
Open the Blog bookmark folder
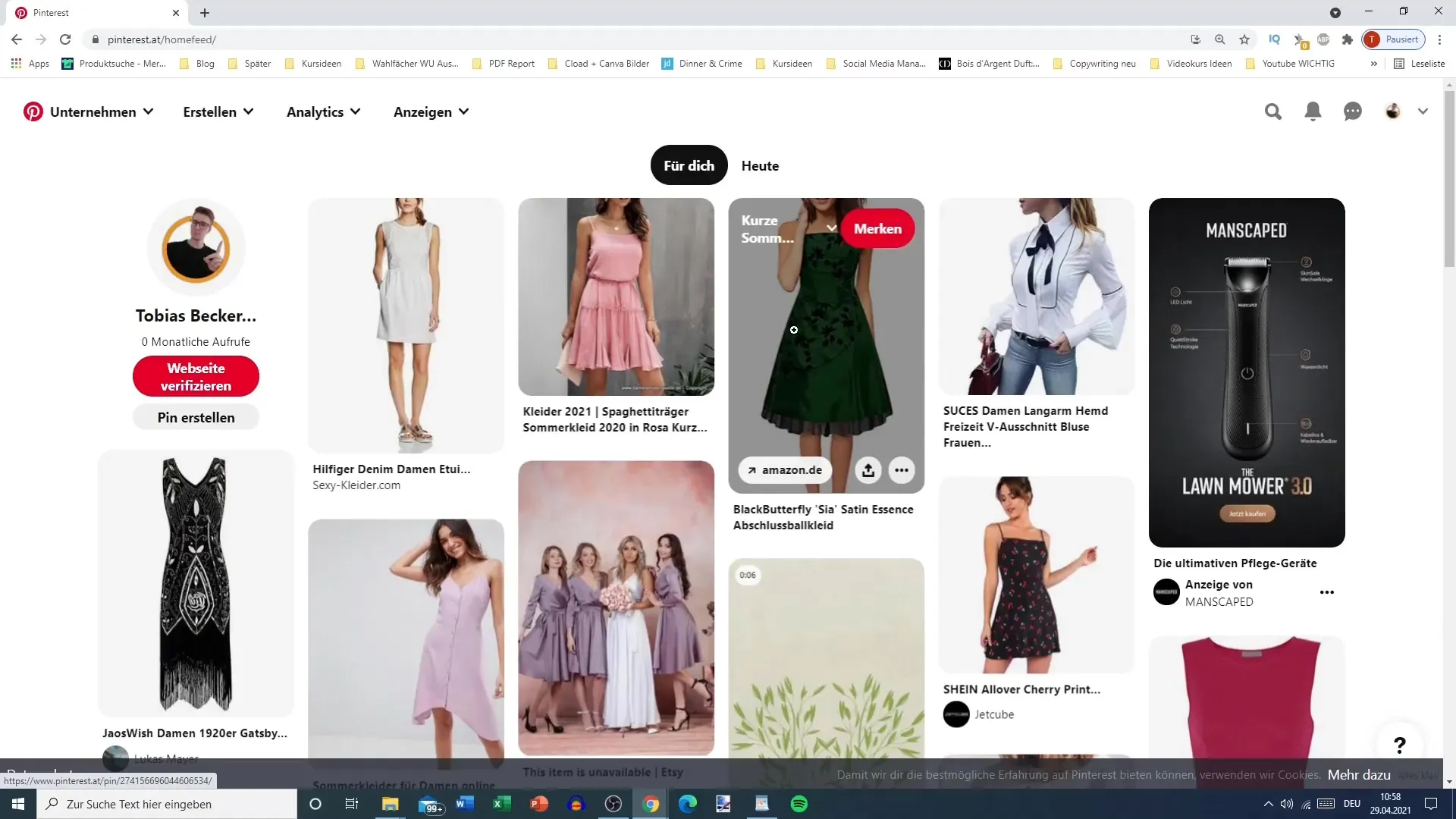click(197, 64)
